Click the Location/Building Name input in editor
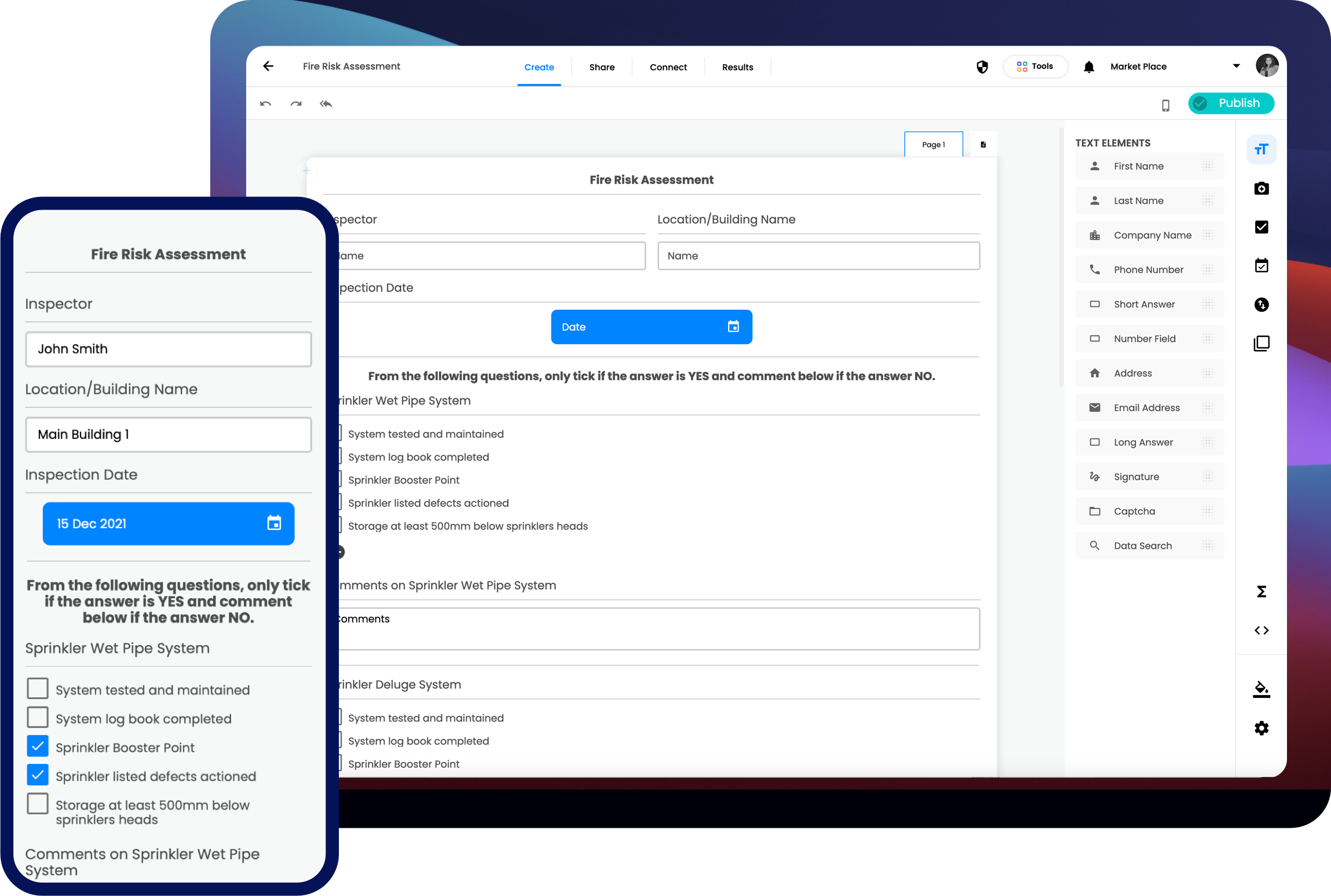This screenshot has height=896, width=1331. coord(818,255)
